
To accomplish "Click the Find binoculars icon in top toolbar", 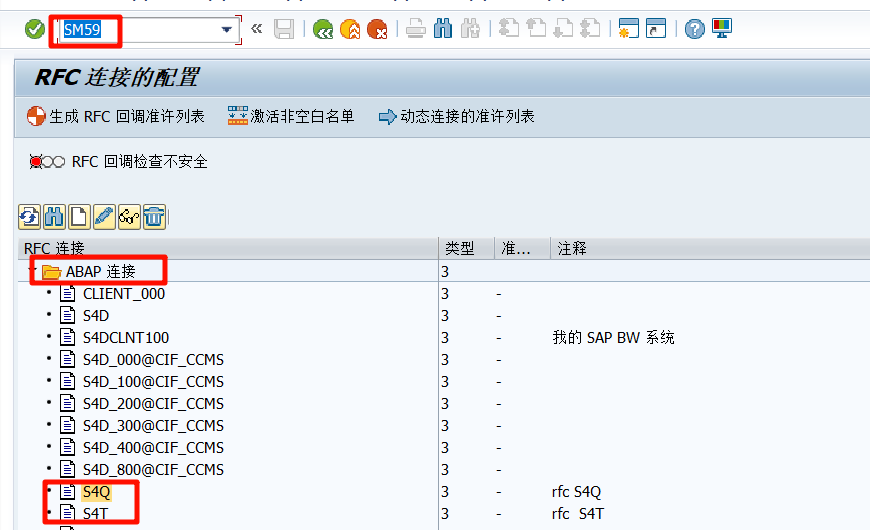I will pyautogui.click(x=443, y=29).
